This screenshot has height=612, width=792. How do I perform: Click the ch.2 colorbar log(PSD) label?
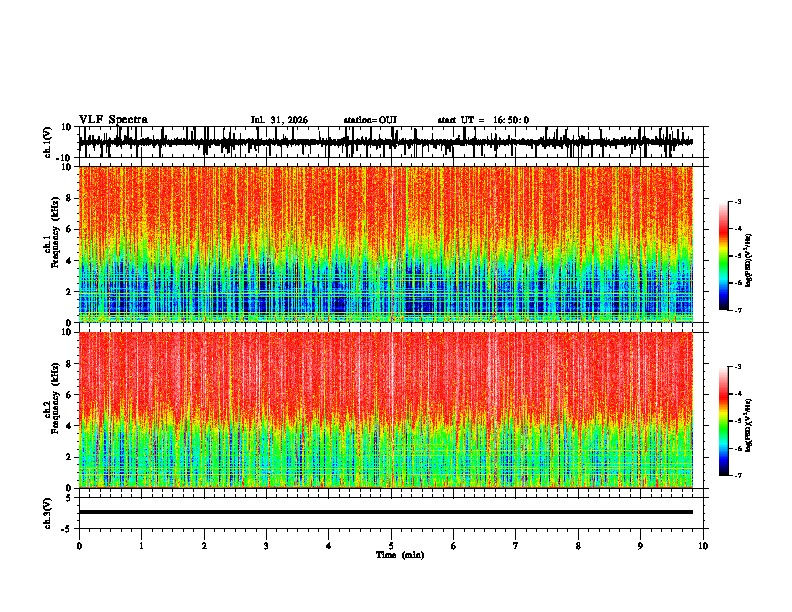point(749,426)
